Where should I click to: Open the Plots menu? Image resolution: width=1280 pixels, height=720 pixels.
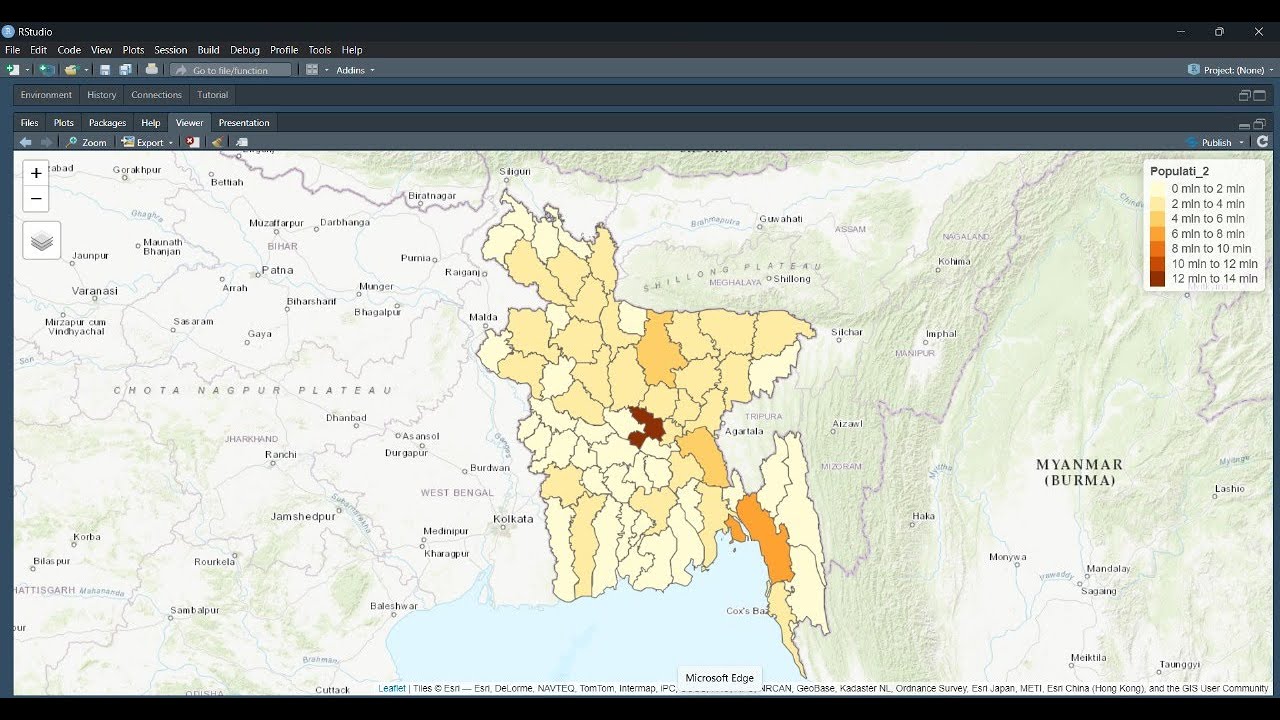click(134, 50)
